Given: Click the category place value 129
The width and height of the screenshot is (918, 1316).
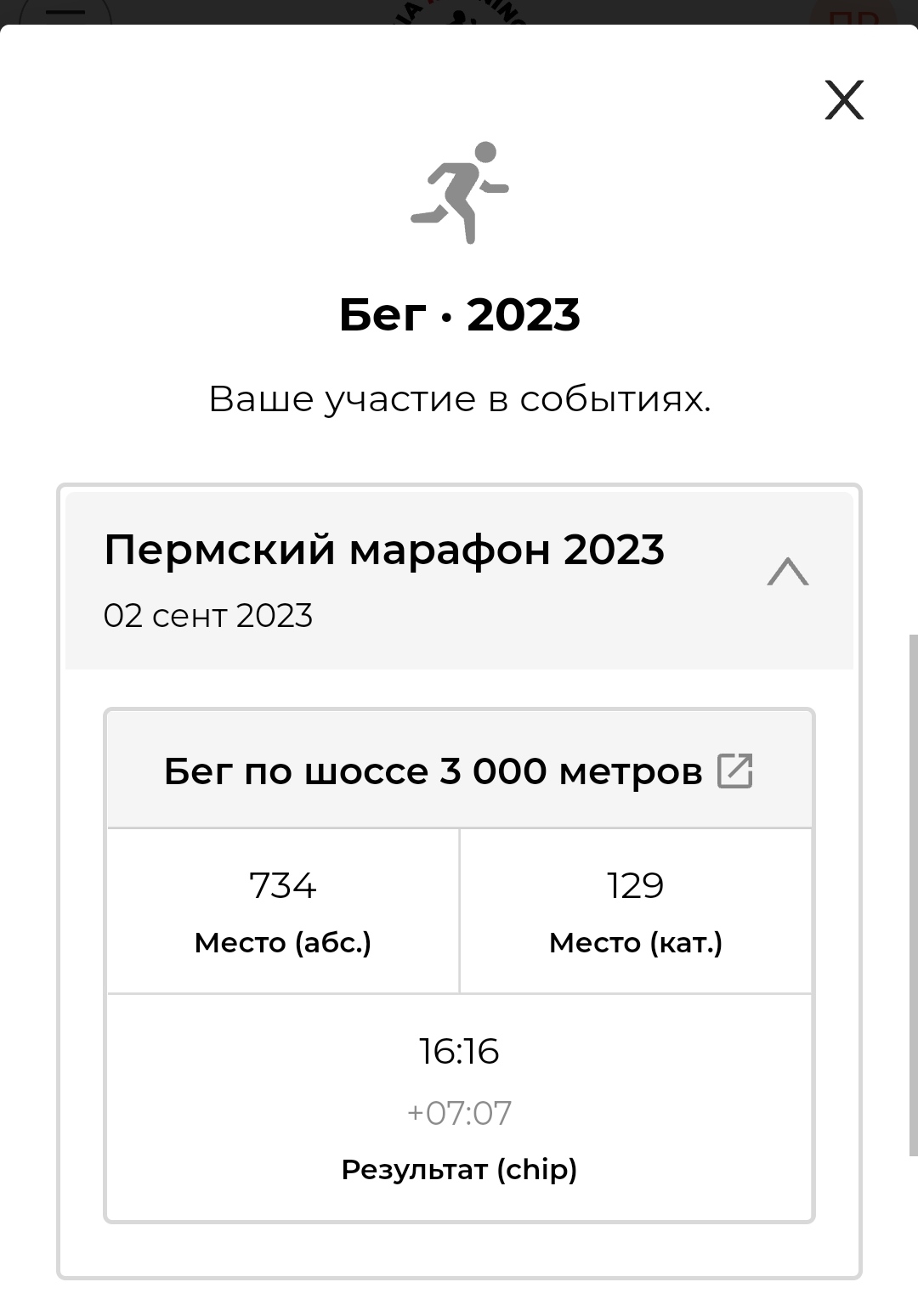Looking at the screenshot, I should click(636, 885).
